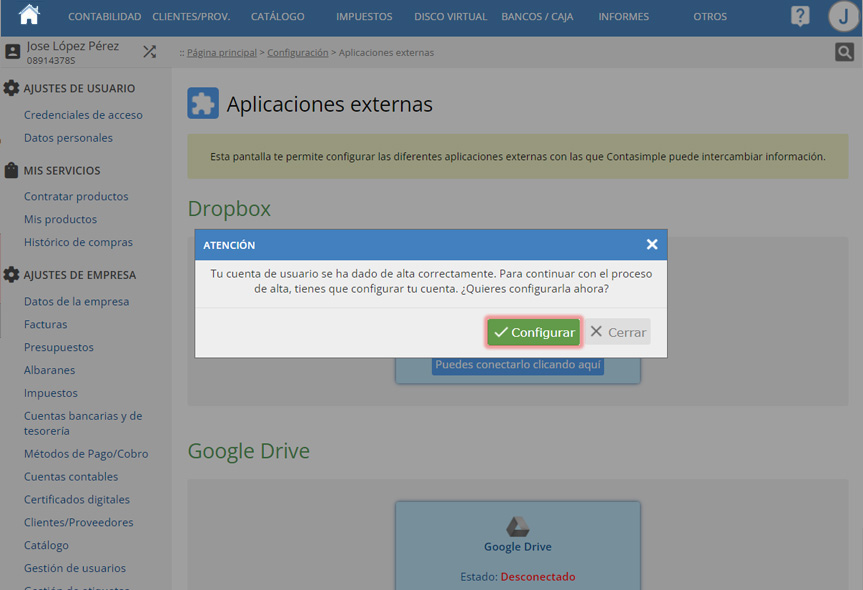Click the shuffle switch-company icon
Image resolution: width=863 pixels, height=590 pixels.
150,52
